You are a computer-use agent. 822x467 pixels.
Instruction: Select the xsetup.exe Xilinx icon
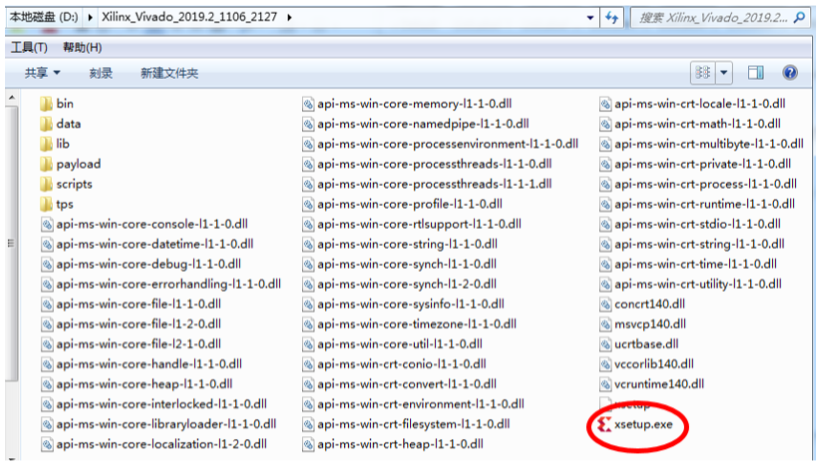pos(604,425)
